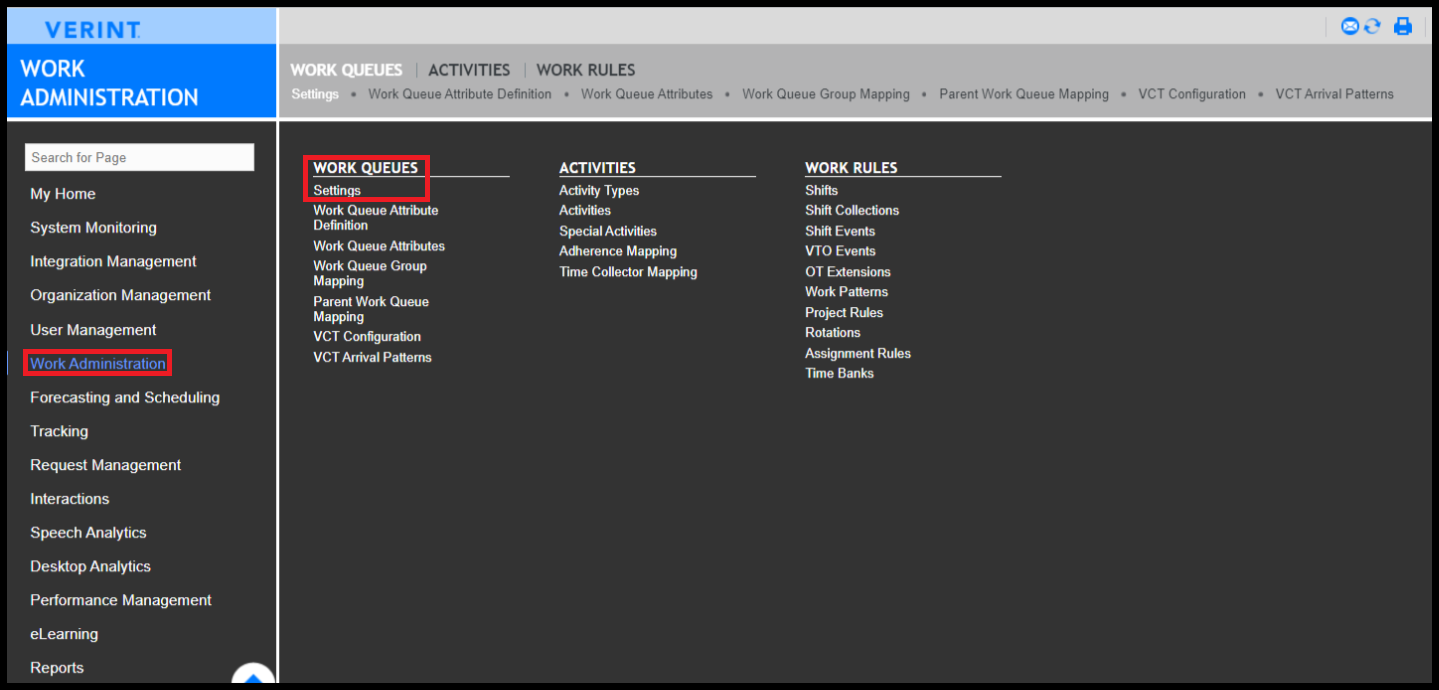Open Shift Events link
Viewport: 1439px width, 690px height.
coord(840,231)
